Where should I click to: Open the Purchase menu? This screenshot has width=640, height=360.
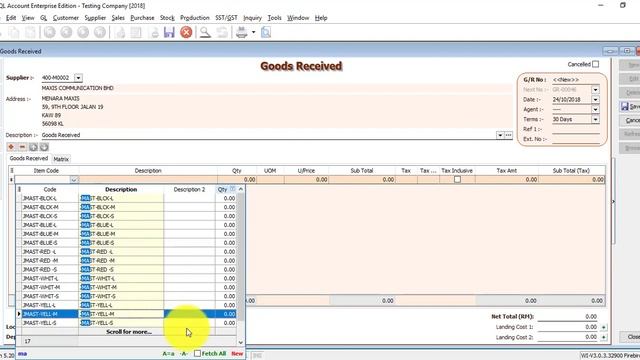click(142, 18)
